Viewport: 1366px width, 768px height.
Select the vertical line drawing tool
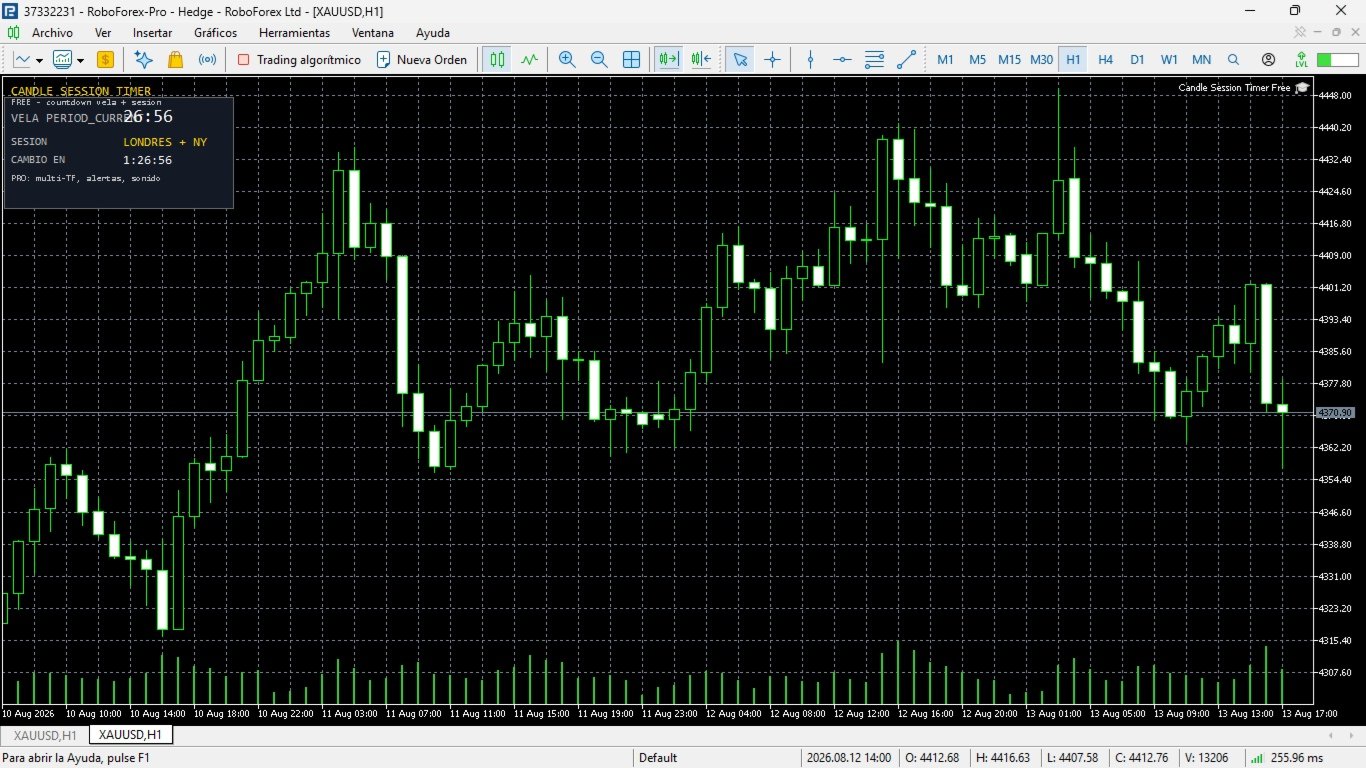pyautogui.click(x=810, y=59)
